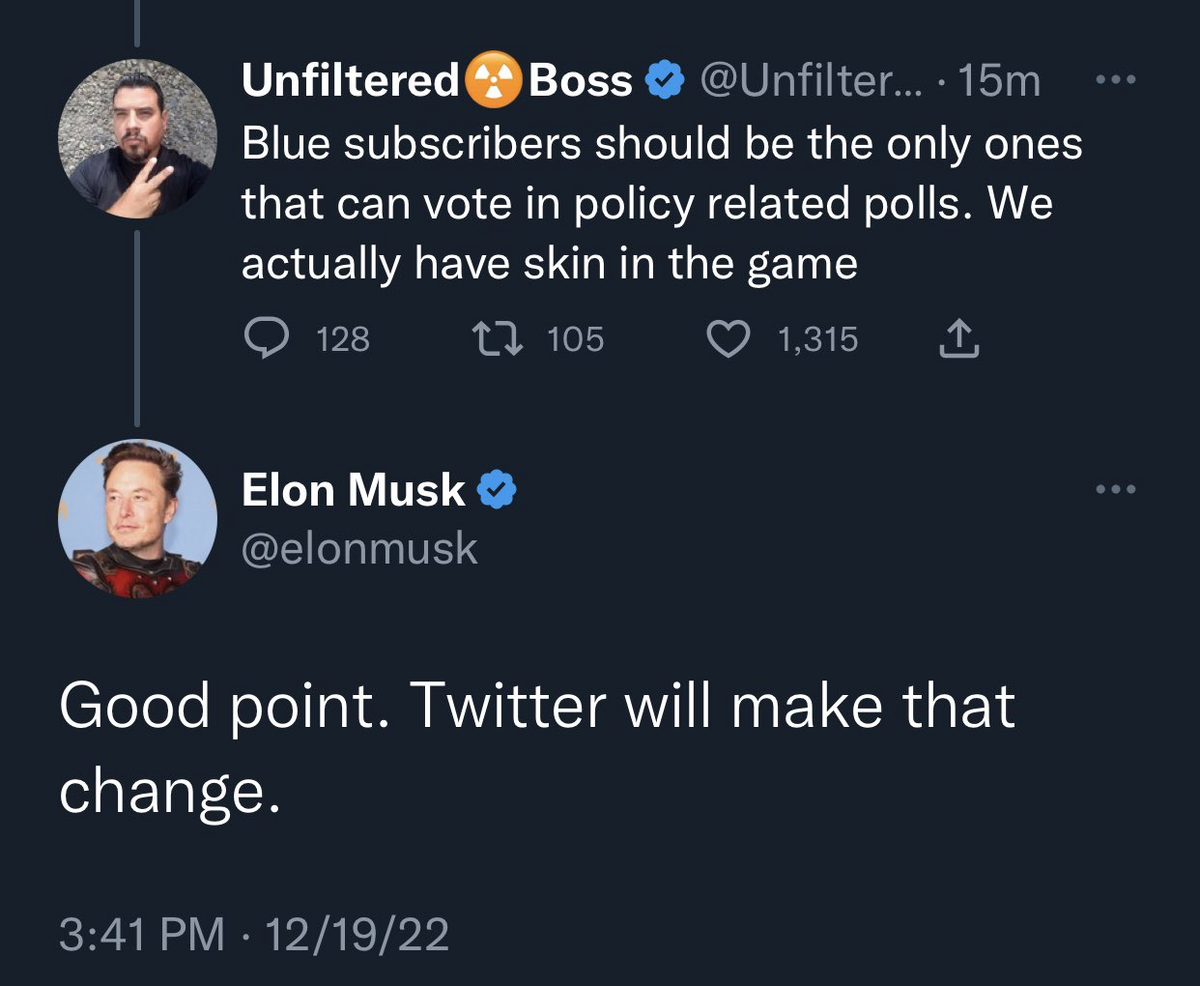Open the tweet about Blue subscribers voting
Image resolution: width=1200 pixels, height=986 pixels.
click(660, 205)
